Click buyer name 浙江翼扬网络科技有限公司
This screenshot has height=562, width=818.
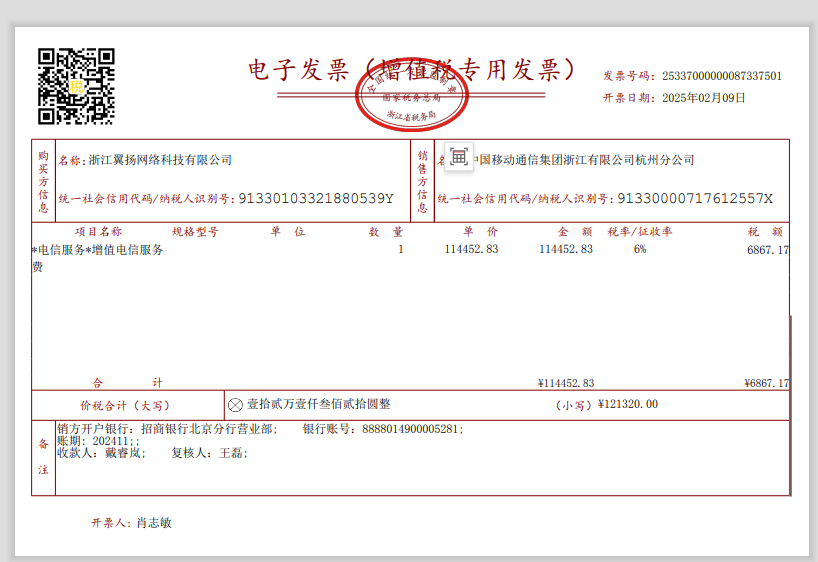point(160,160)
